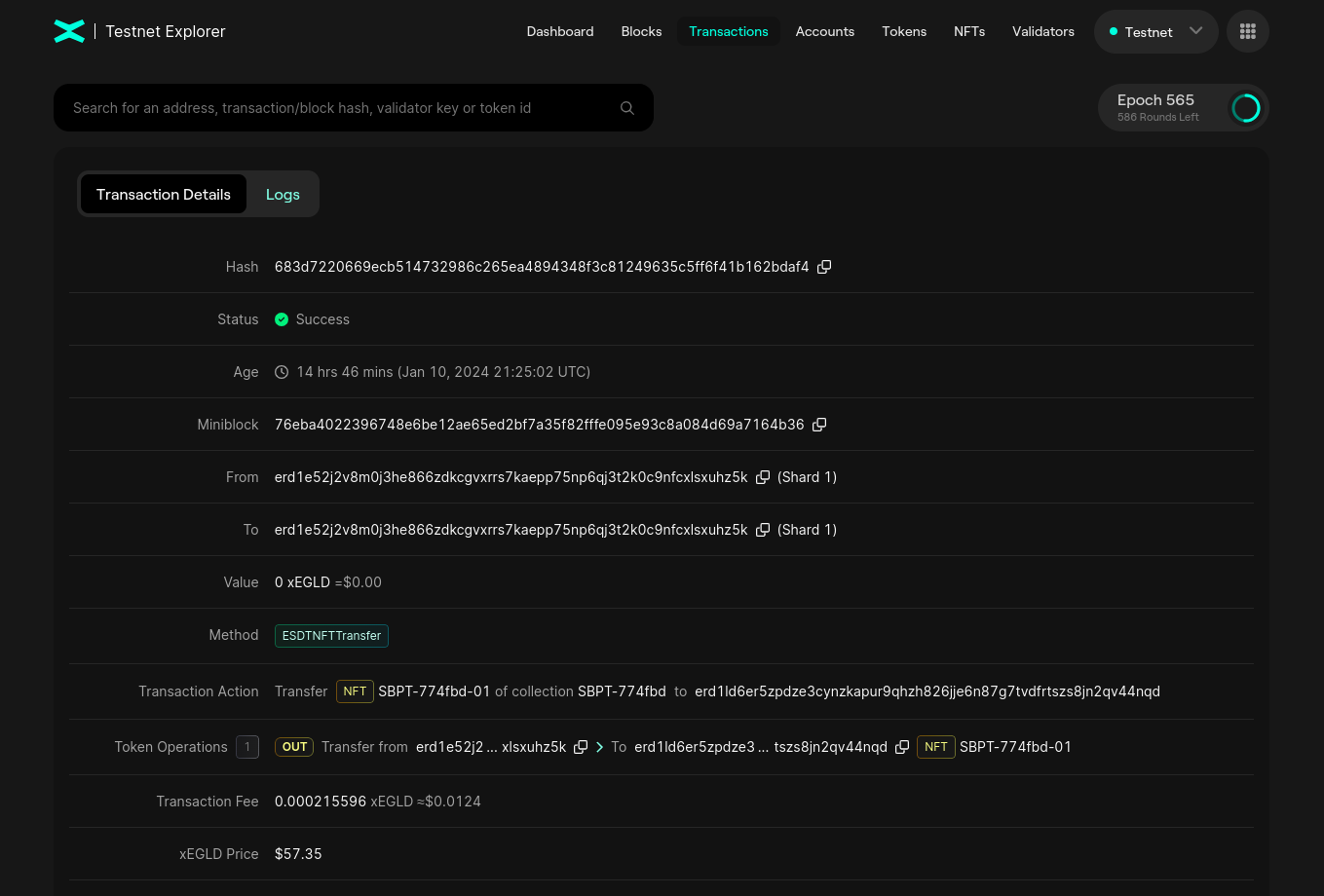Open the SBPT-774fbd collection link
Viewport: 1324px width, 896px height.
(x=622, y=691)
